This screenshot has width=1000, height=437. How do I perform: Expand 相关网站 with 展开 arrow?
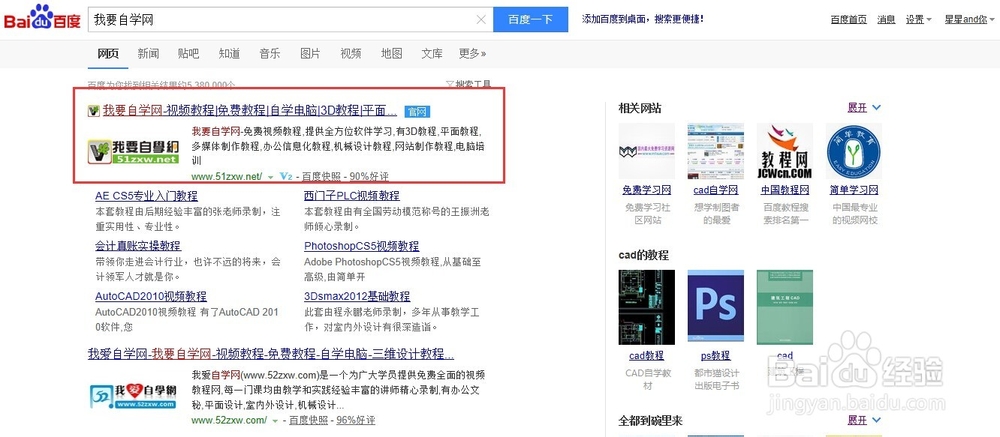click(x=864, y=108)
